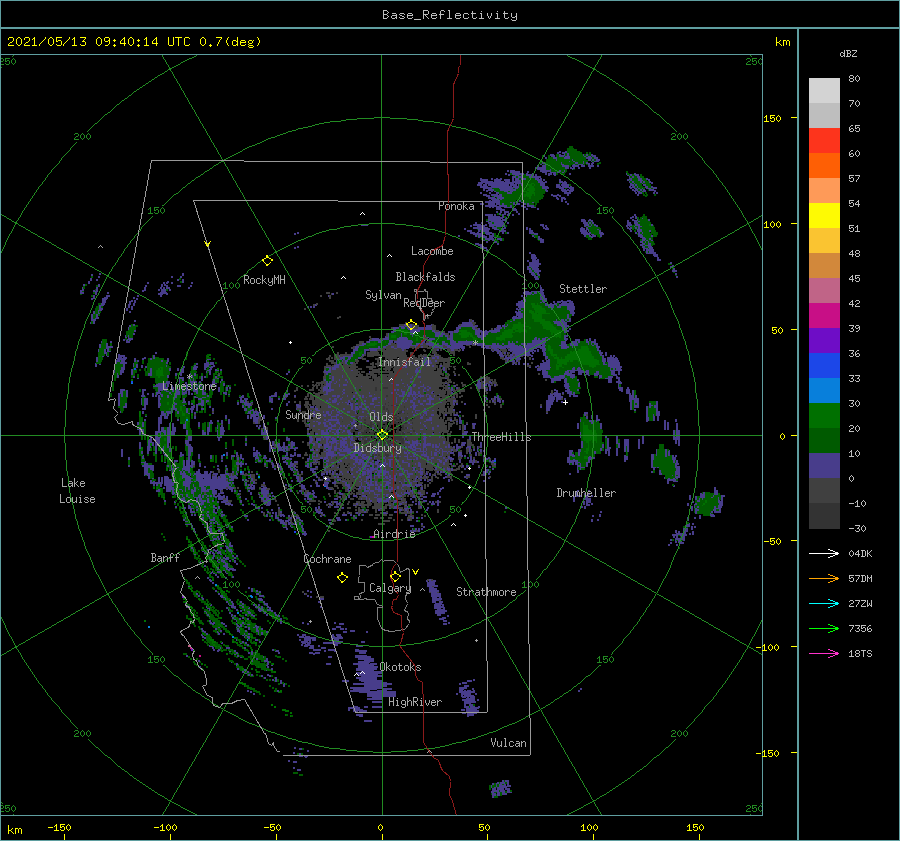Click the cyan 27ZW arrow legend icon
This screenshot has width=900, height=841.
coord(824,603)
